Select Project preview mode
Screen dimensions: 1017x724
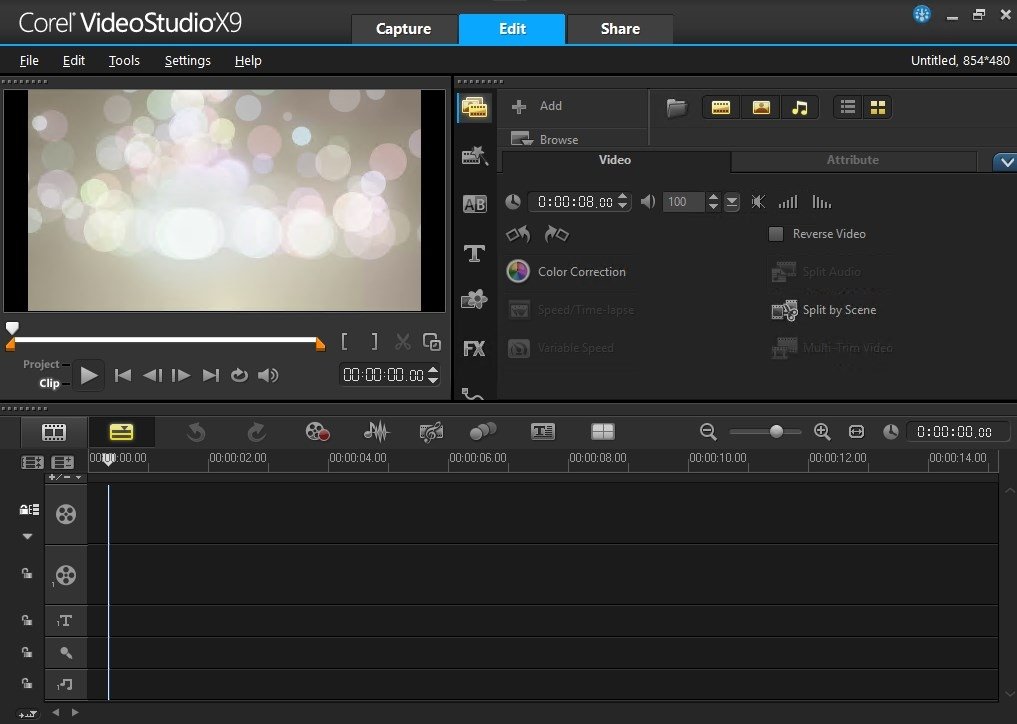tap(41, 365)
